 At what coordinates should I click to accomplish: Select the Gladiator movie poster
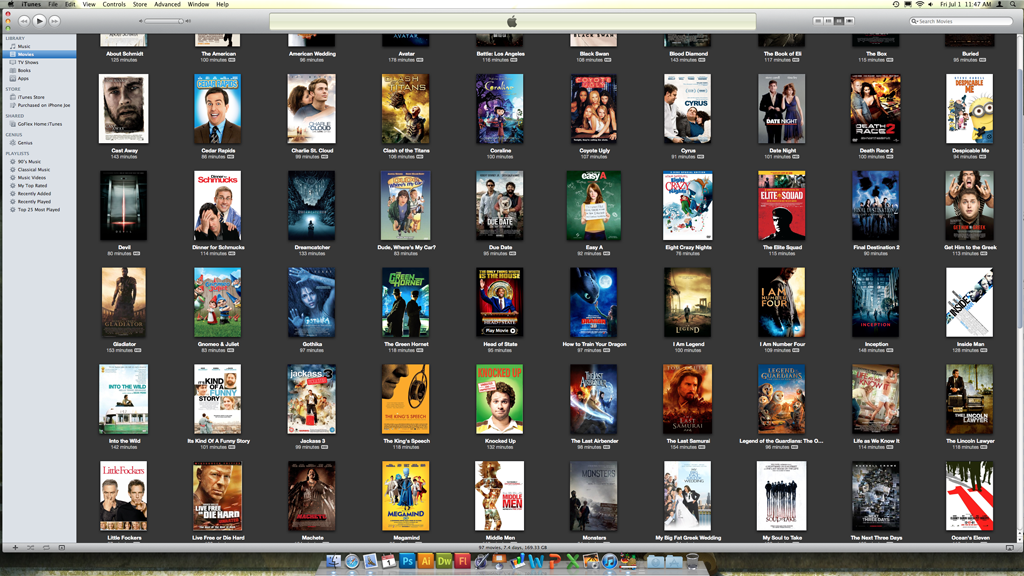coord(123,302)
